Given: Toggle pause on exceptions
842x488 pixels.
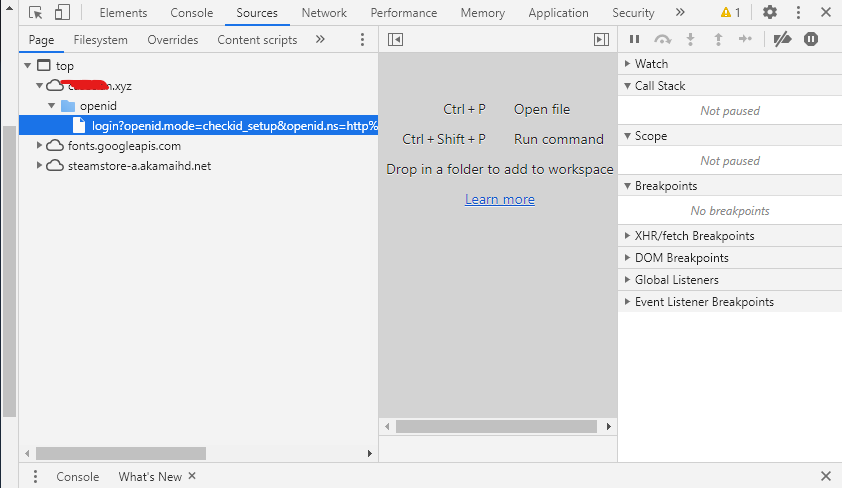Looking at the screenshot, I should [x=811, y=40].
